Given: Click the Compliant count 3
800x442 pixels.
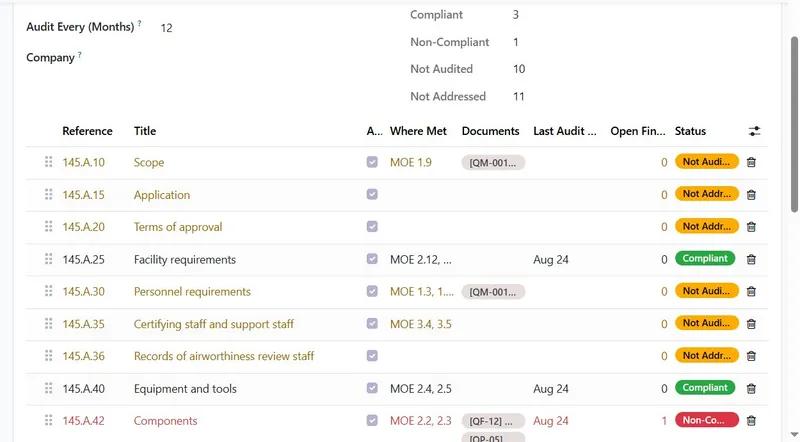Looking at the screenshot, I should pos(516,15).
